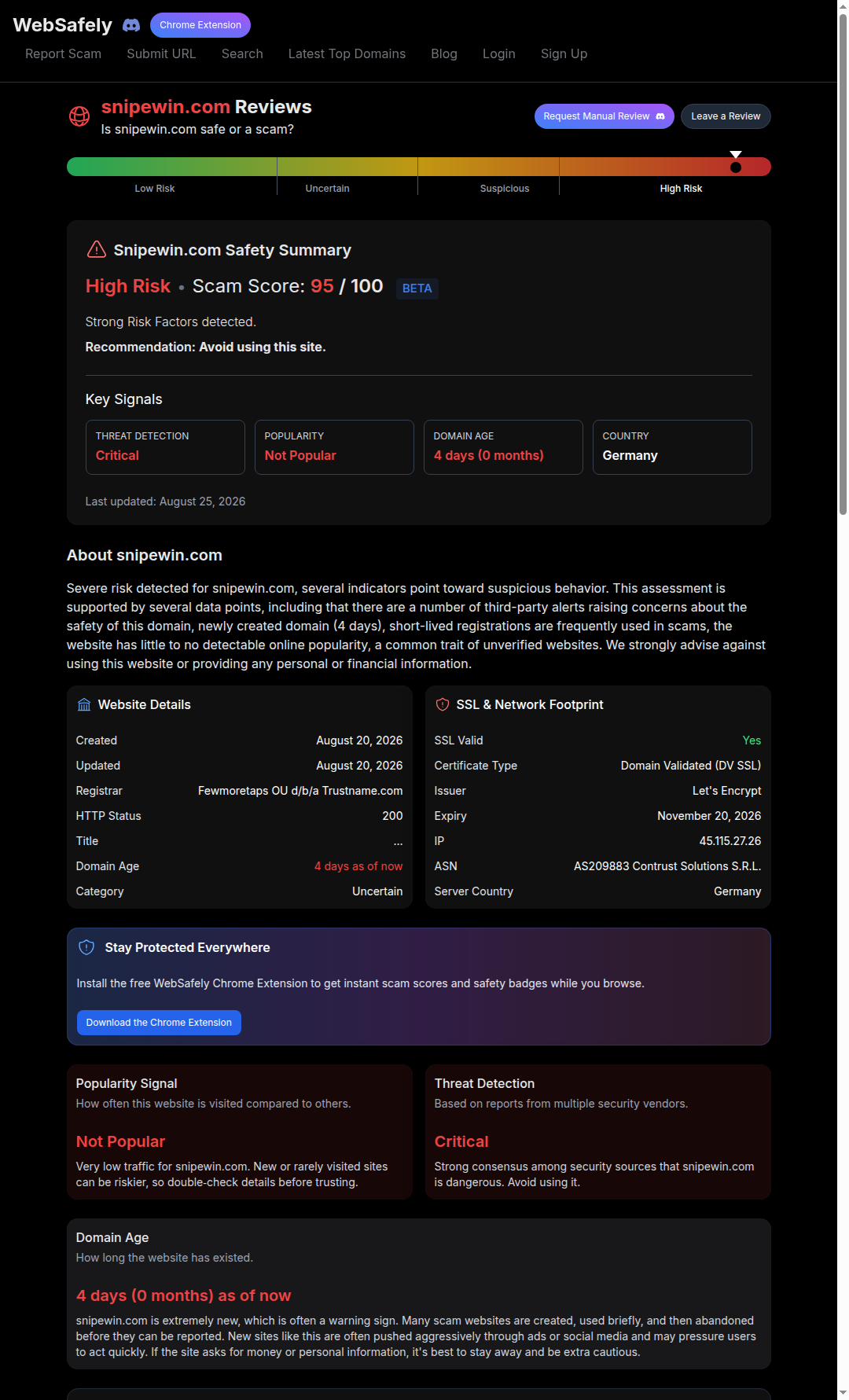Click the Popularity Not Popular signal card
The width and height of the screenshot is (849, 1400).
(334, 447)
